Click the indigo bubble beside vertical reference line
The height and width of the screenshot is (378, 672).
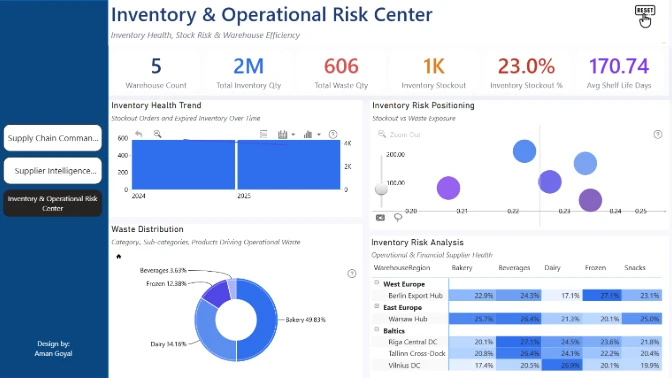[550, 182]
